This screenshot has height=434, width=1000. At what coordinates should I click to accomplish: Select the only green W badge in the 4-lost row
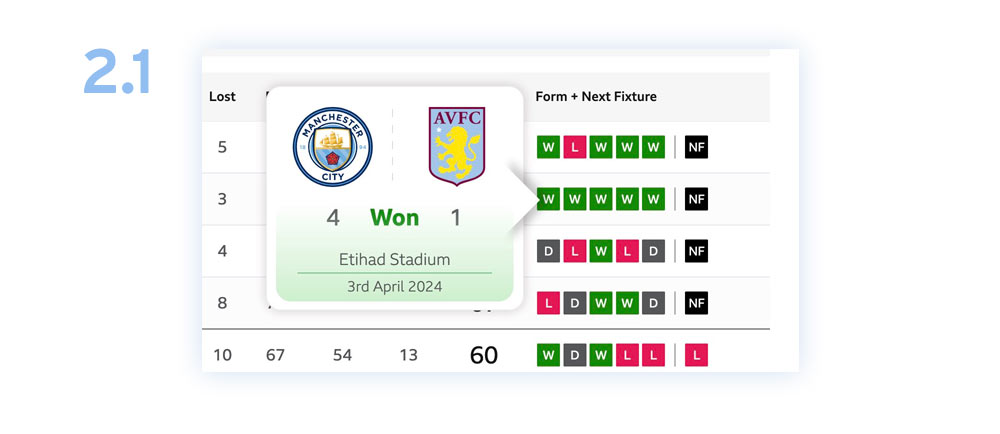[x=601, y=251]
